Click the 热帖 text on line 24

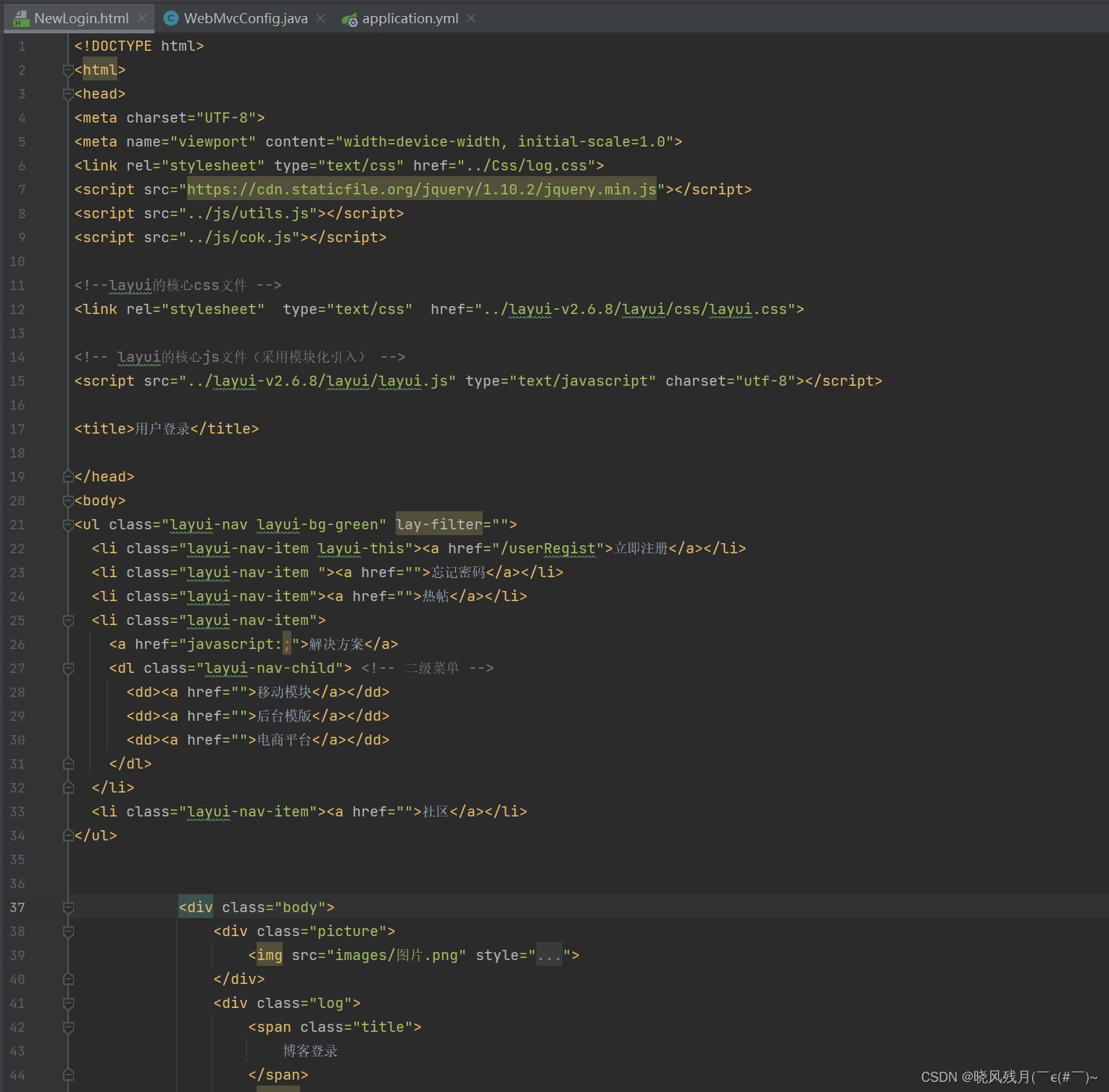[x=436, y=596]
